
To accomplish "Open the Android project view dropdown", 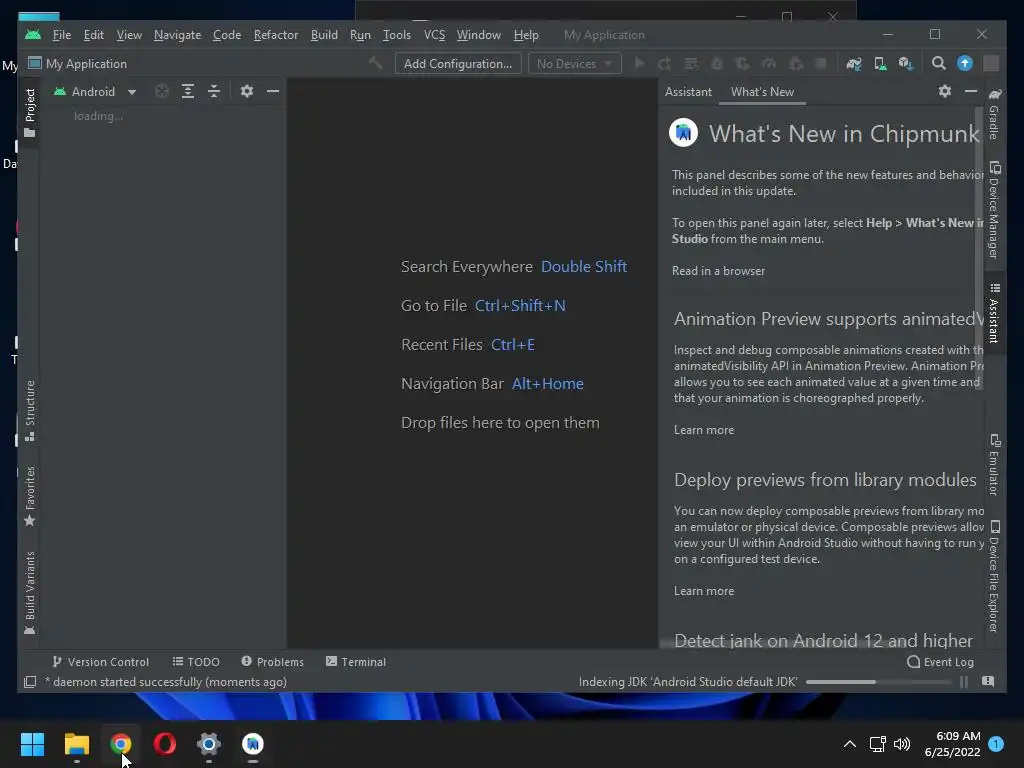I will pyautogui.click(x=95, y=91).
